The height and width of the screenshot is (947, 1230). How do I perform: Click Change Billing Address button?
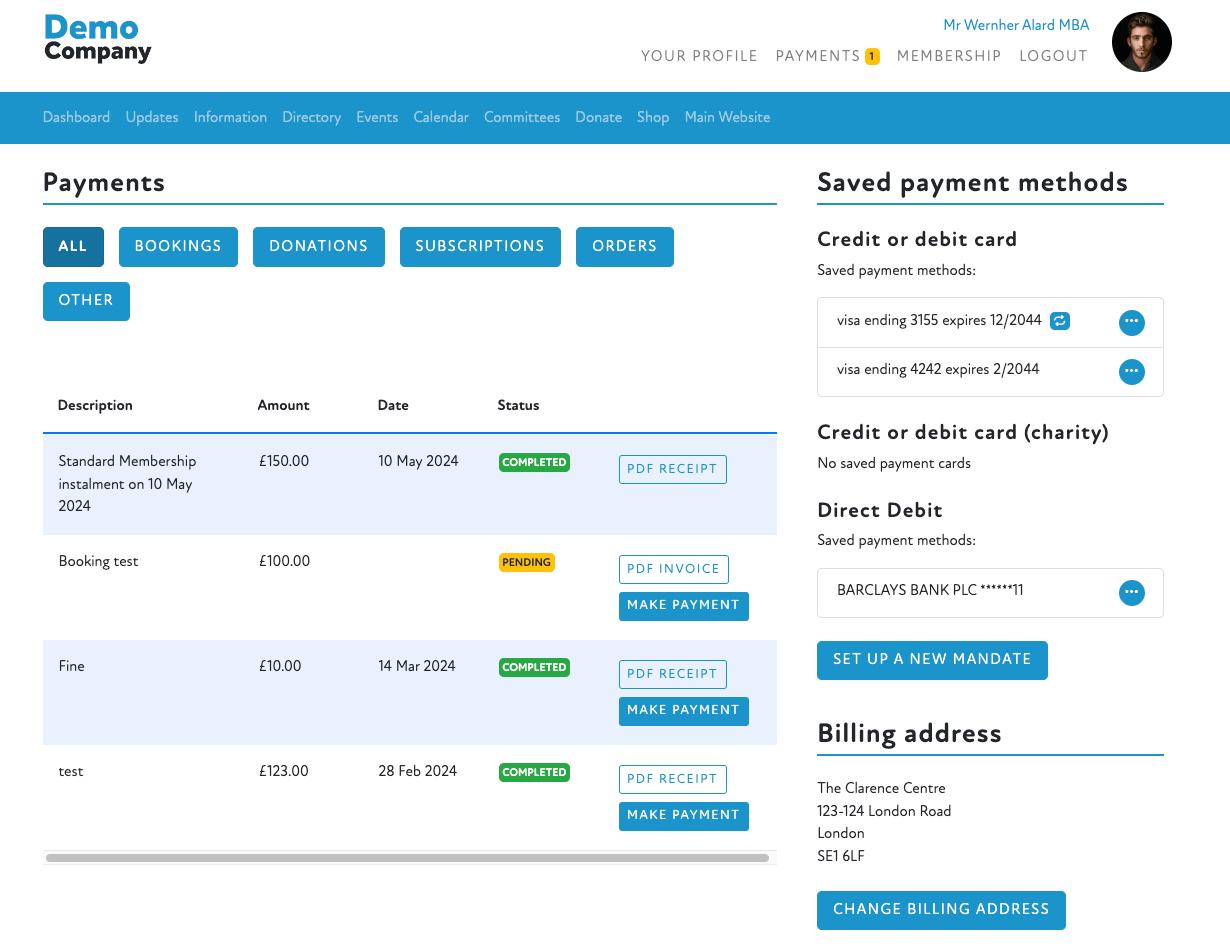point(941,910)
